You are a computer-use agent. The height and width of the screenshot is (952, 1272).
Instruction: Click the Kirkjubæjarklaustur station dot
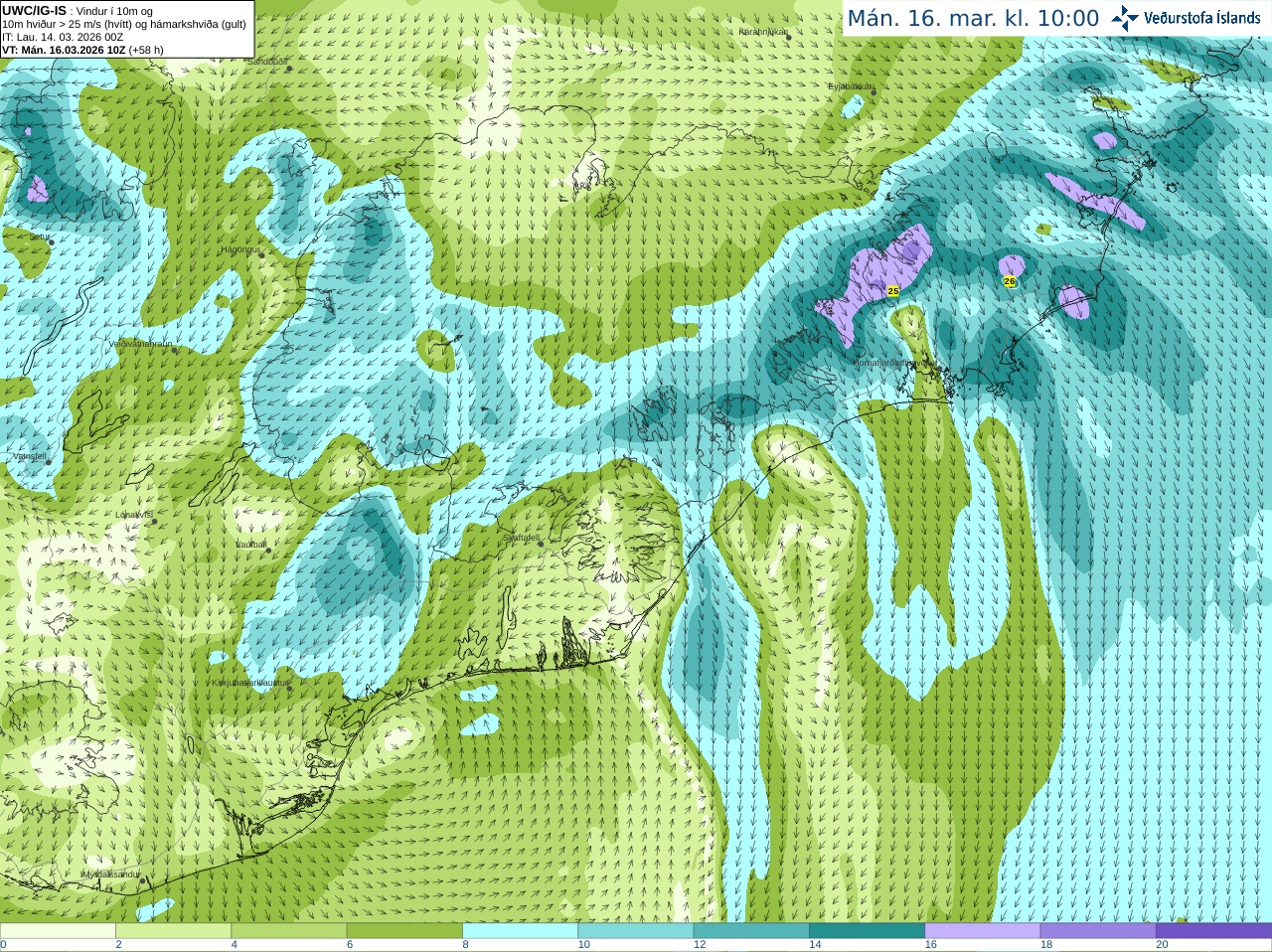click(289, 688)
